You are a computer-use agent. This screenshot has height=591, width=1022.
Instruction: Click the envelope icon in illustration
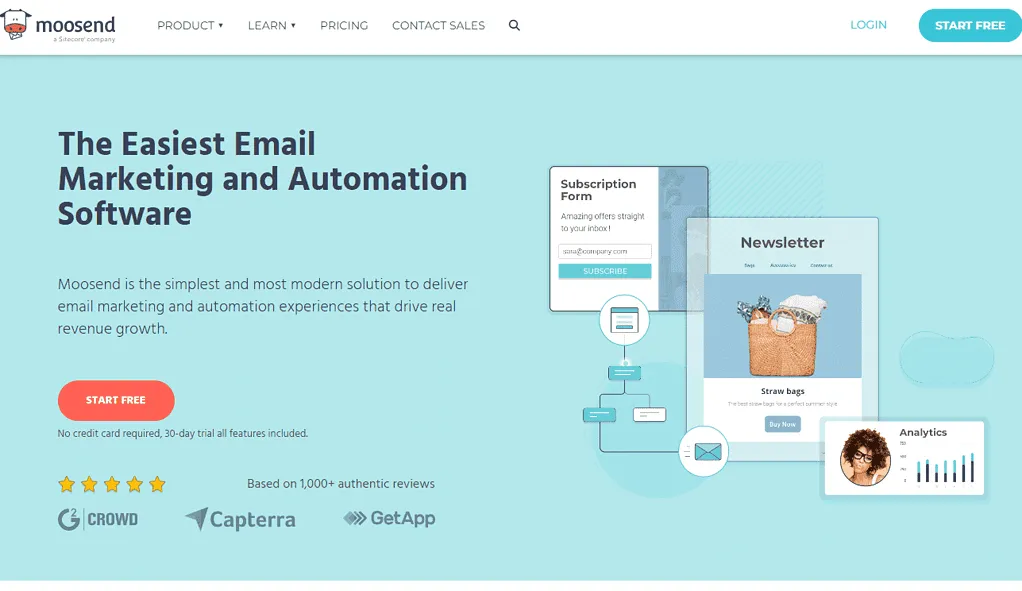click(708, 452)
